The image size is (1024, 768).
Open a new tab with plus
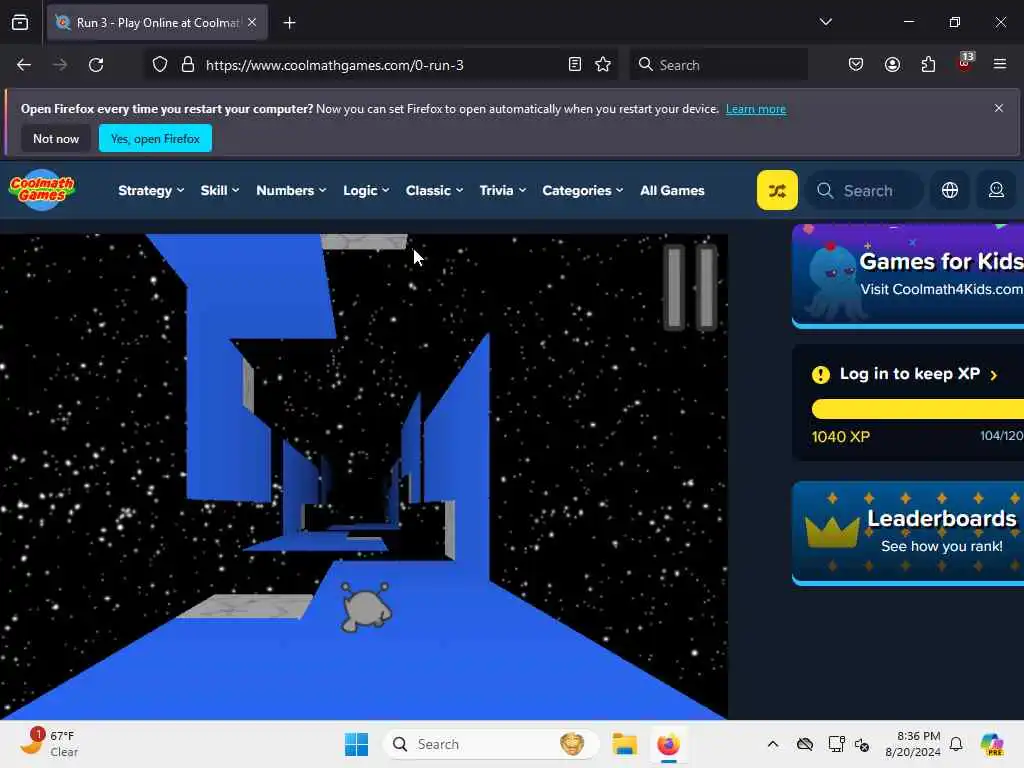pos(289,23)
